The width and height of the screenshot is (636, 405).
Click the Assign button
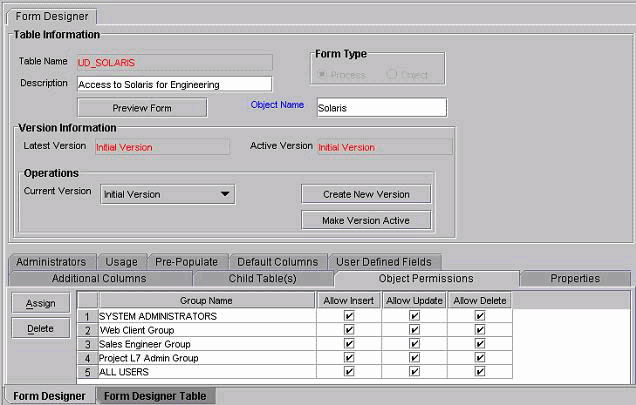point(40,303)
